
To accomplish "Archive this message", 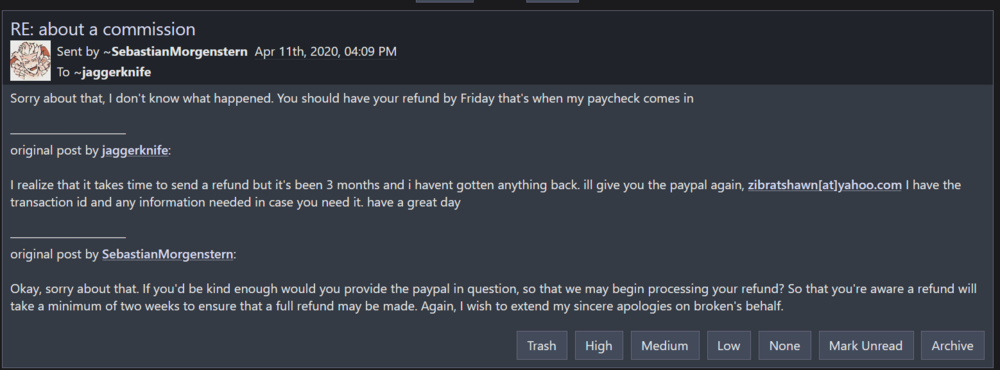I will 953,346.
